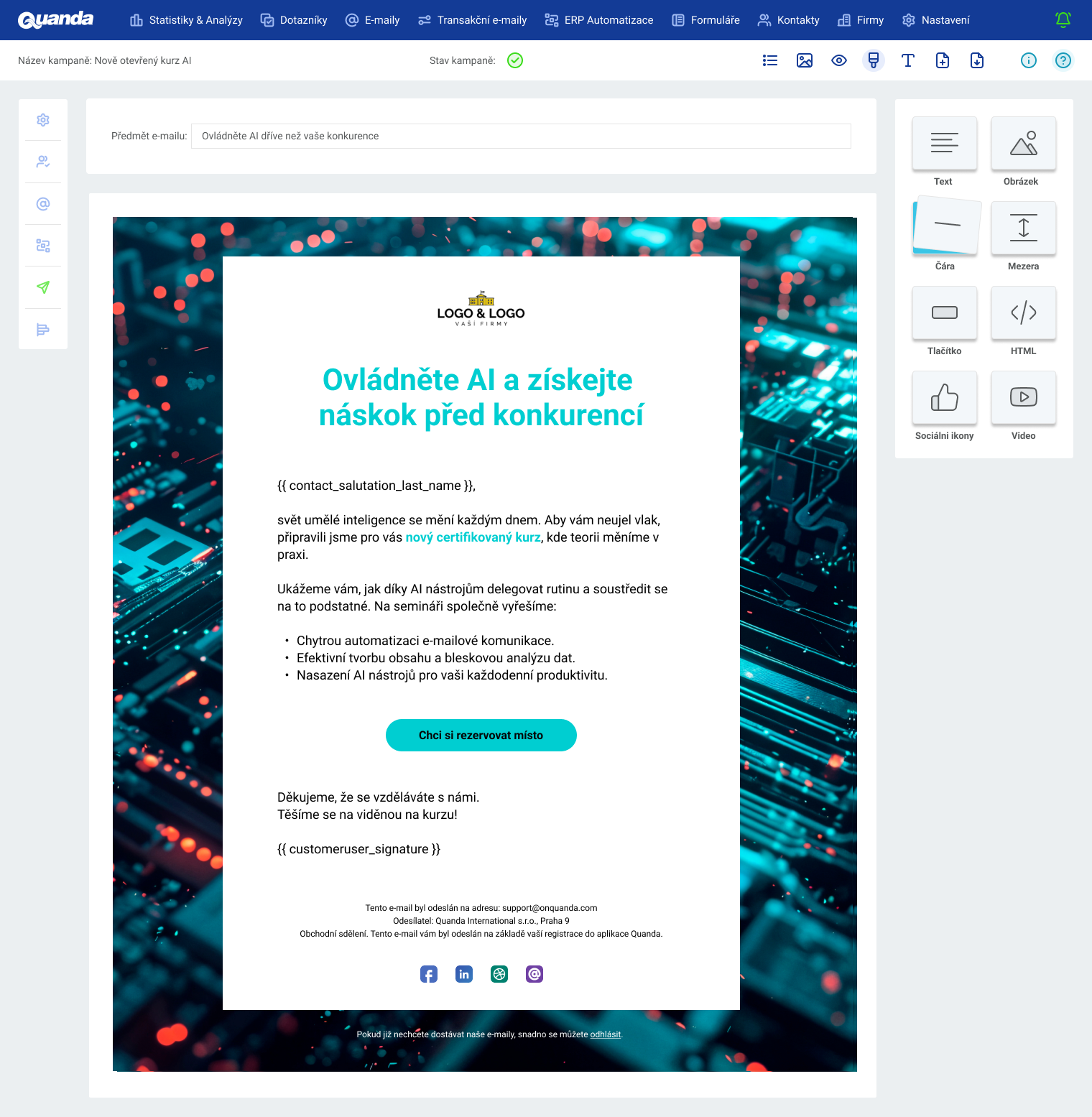Follow the nový certifikovaný kurz link

coord(473,537)
